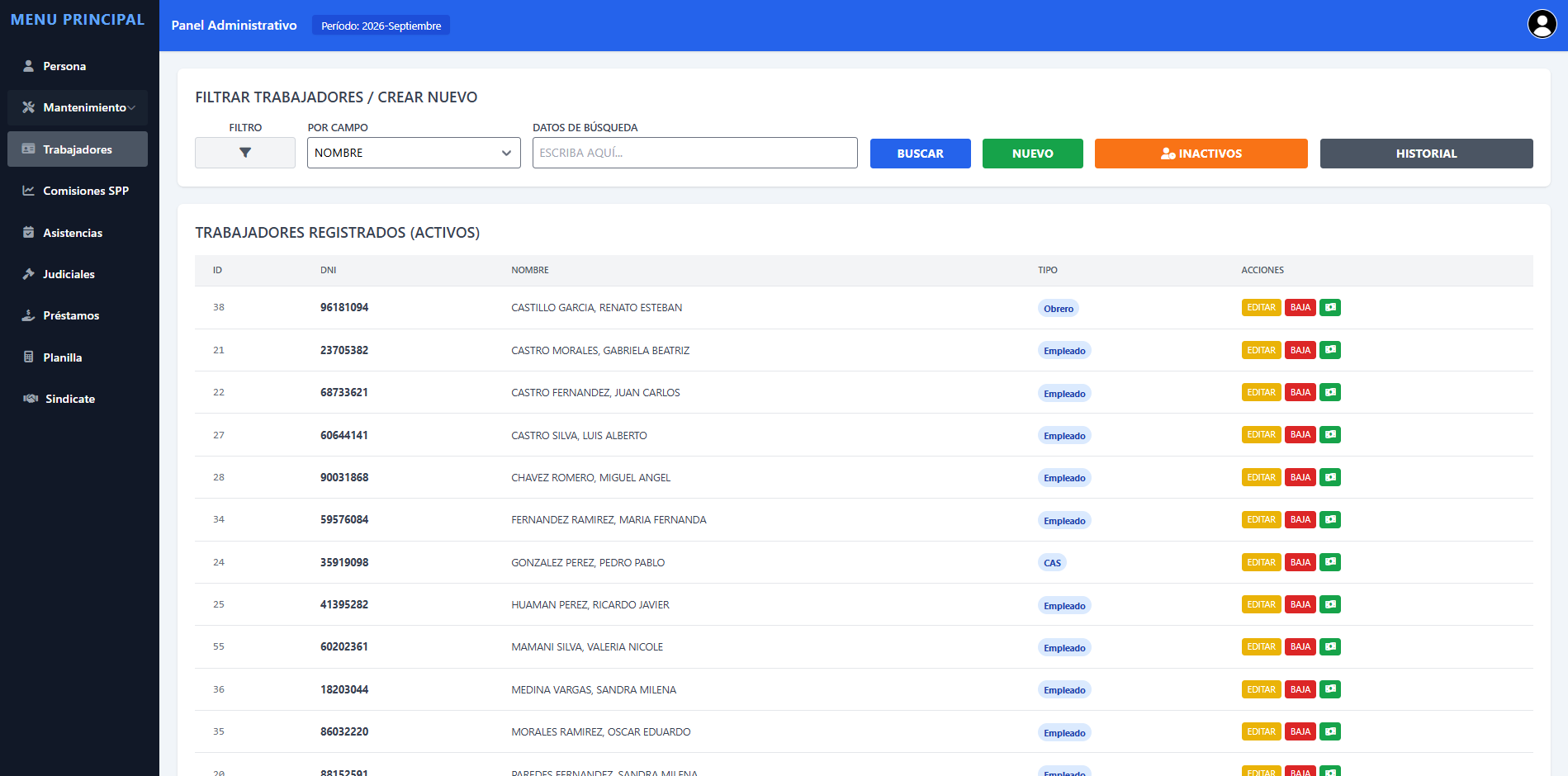The width and height of the screenshot is (1568, 776).
Task: Click BAJA for MORALES RAMIREZ, OSCAR EDUARDO
Action: coord(1300,731)
